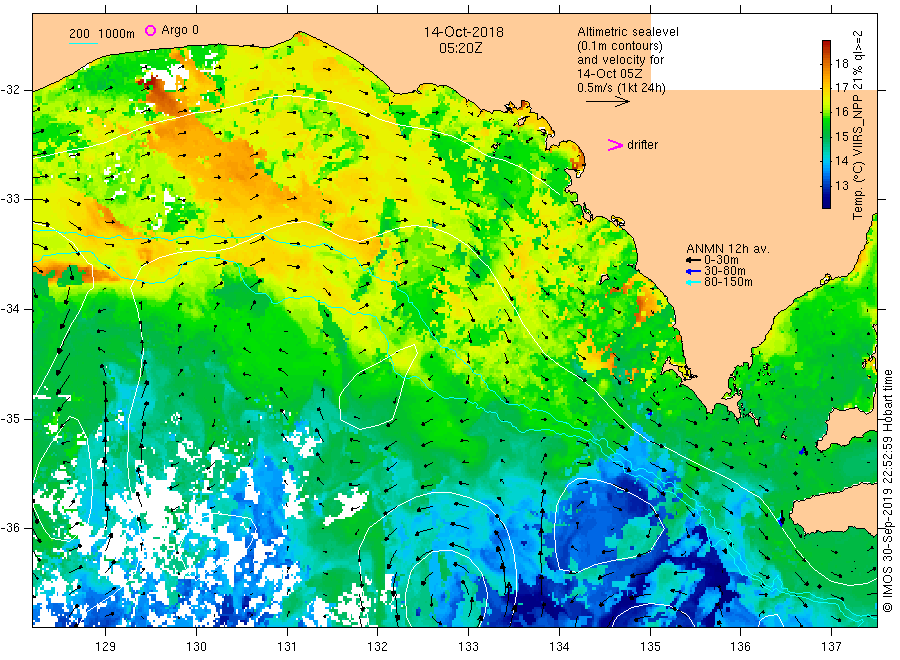Click the magenta Argo circle marker
Image resolution: width=900 pixels, height=660 pixels.
click(x=150, y=30)
